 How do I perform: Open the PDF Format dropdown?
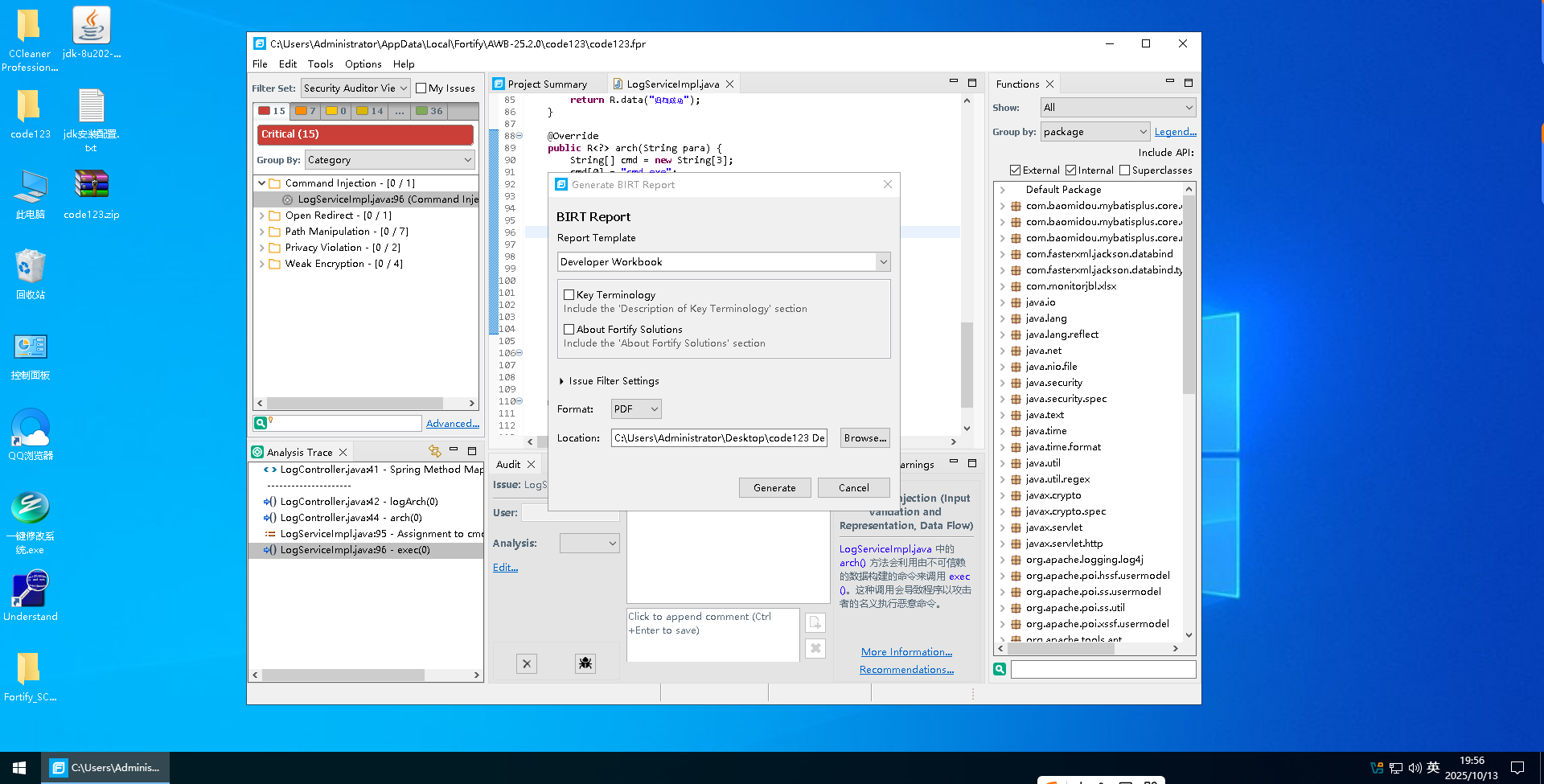[636, 409]
